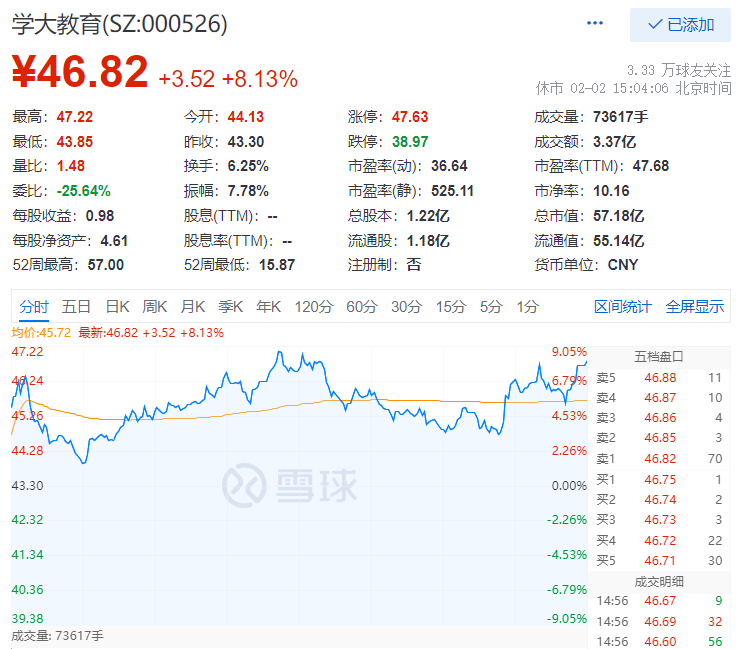Open the 月K chart tab
Image resolution: width=746 pixels, height=649 pixels.
(193, 307)
